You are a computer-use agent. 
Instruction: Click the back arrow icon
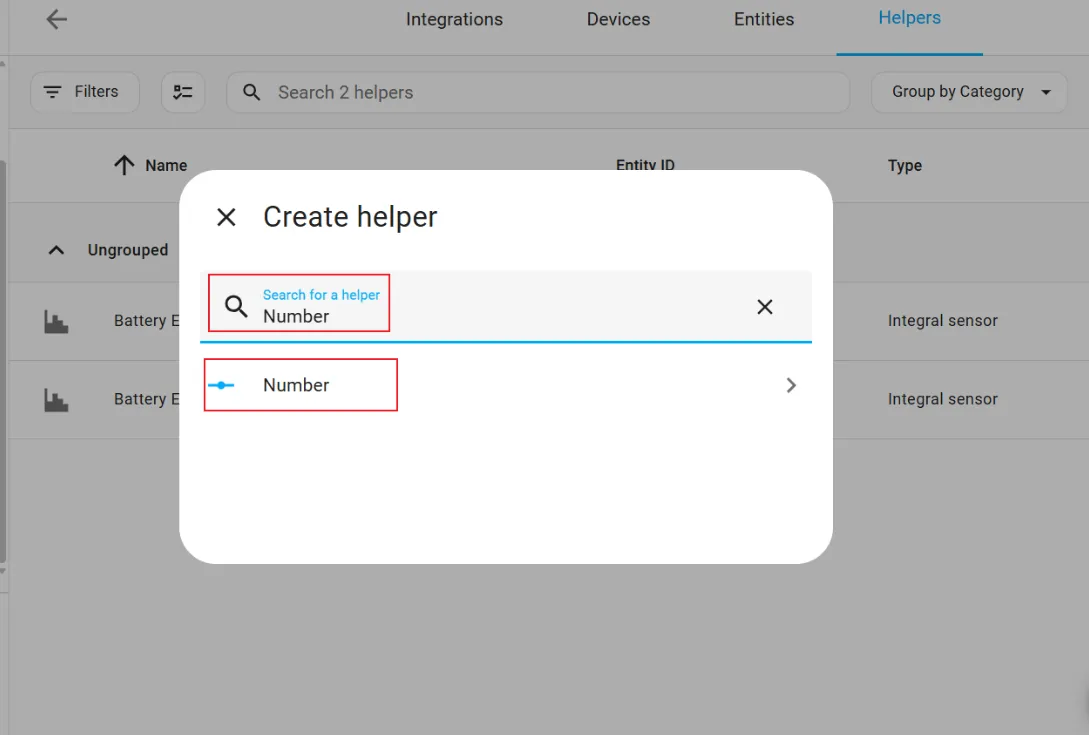click(x=57, y=19)
